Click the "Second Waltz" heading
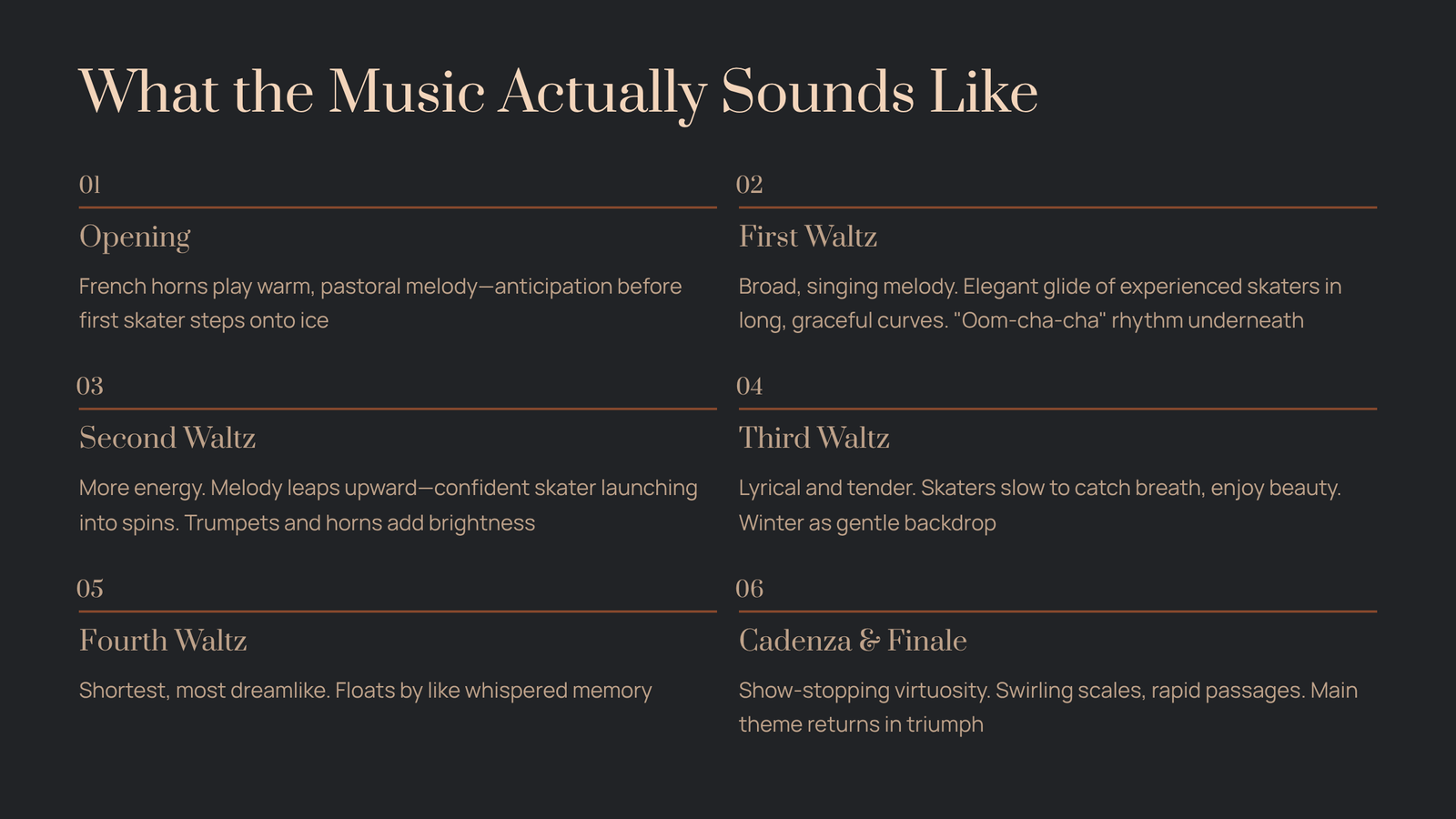1456x819 pixels. [167, 439]
